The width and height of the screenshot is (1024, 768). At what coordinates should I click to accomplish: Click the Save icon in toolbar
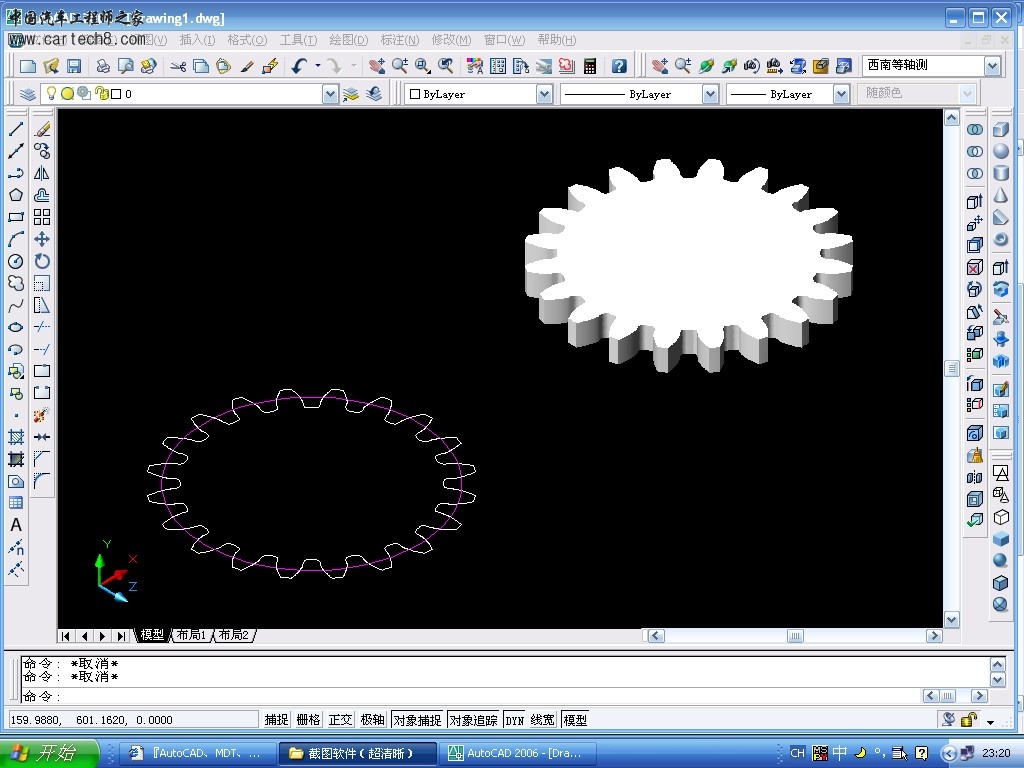pyautogui.click(x=73, y=66)
